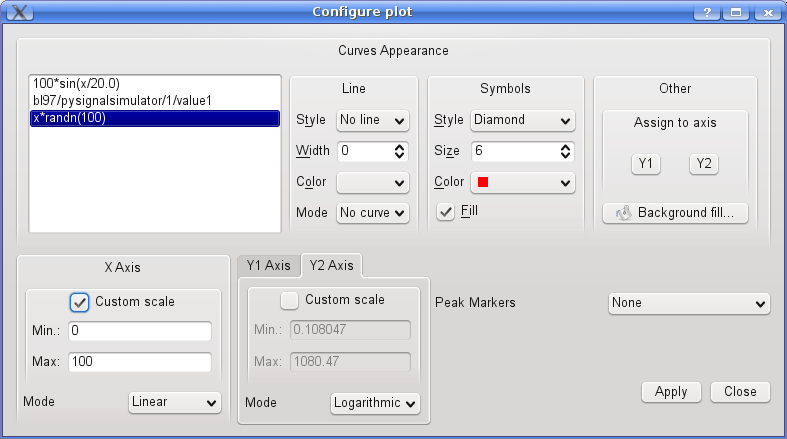Open the red symbol Color picker

click(x=523, y=183)
